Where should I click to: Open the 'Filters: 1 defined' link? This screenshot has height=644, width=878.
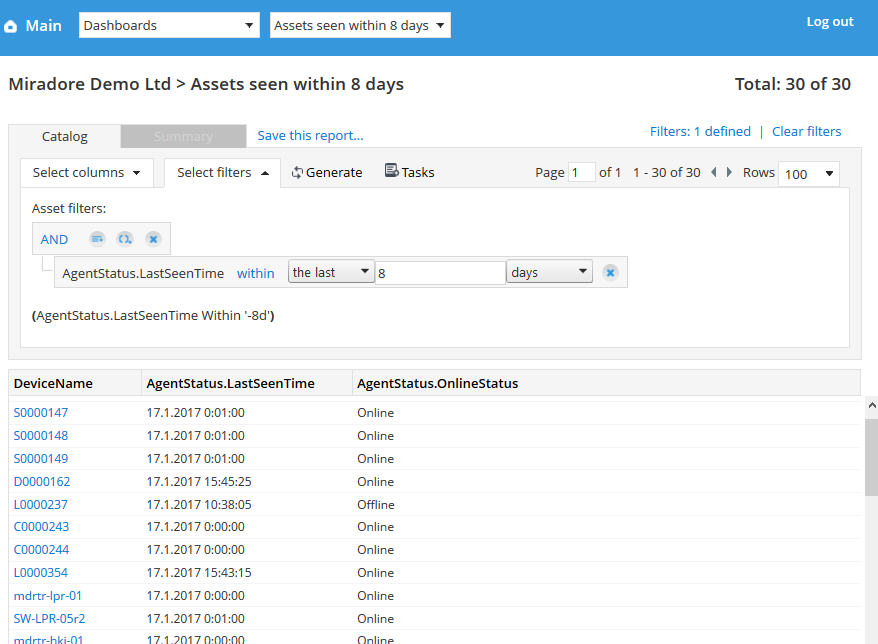pos(700,132)
